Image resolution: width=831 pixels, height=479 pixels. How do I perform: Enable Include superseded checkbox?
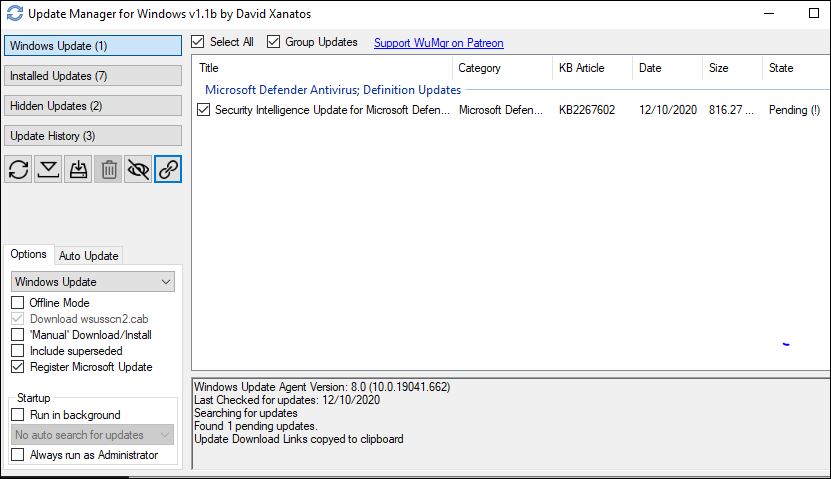point(18,351)
